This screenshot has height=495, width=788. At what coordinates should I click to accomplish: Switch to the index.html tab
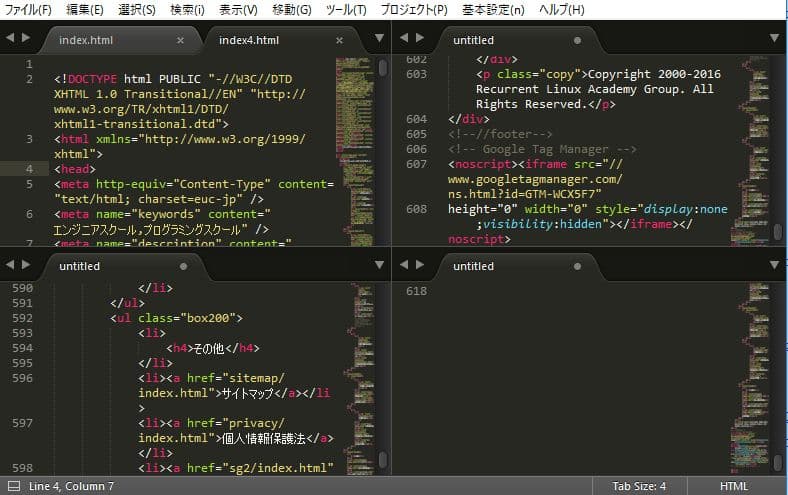click(87, 41)
